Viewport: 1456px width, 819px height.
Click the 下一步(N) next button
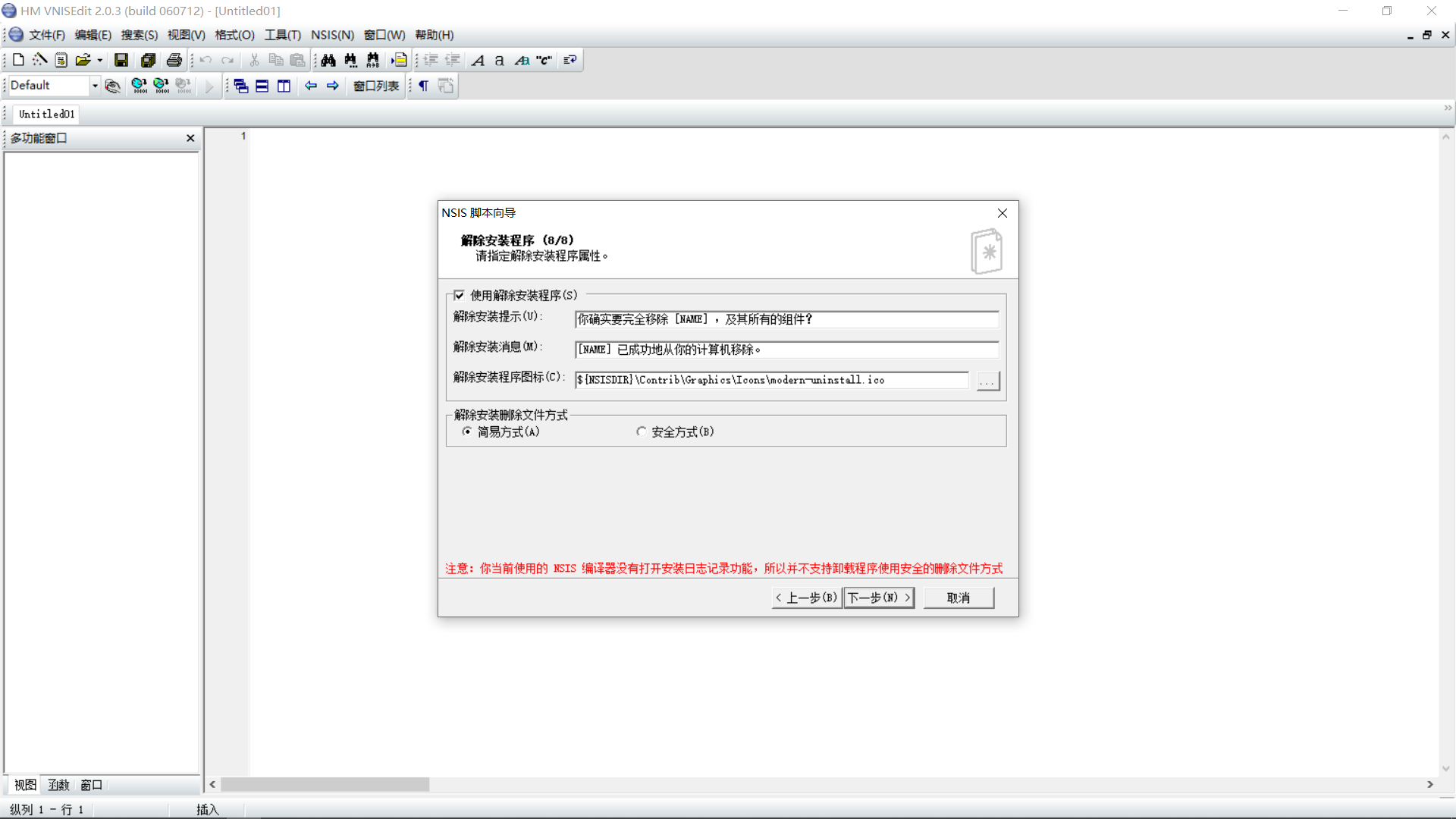click(879, 598)
